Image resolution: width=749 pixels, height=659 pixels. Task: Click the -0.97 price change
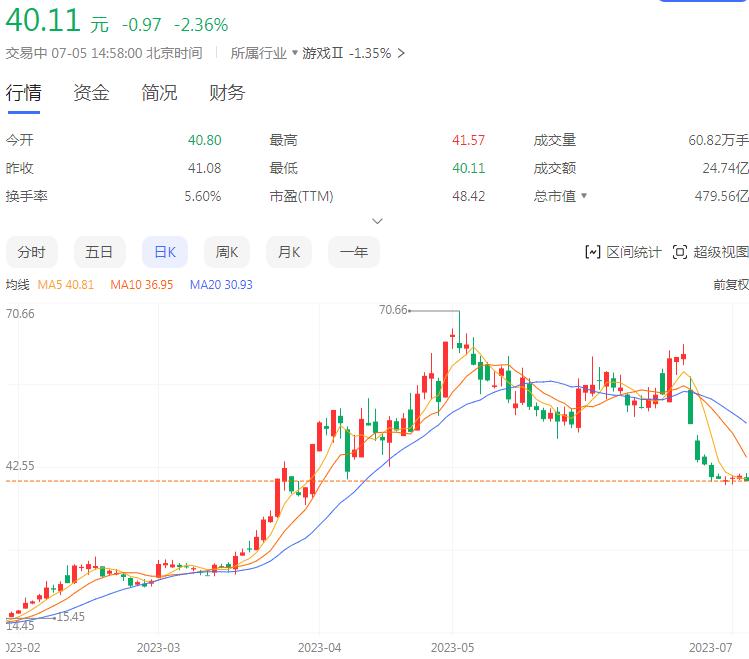pyautogui.click(x=141, y=25)
